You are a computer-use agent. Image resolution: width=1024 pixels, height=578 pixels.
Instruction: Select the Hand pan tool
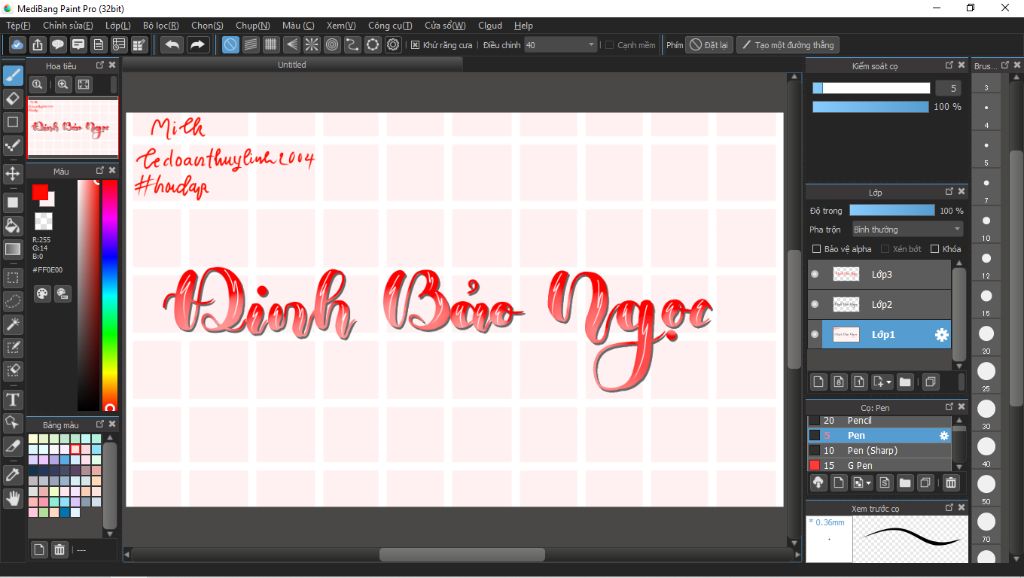[13, 499]
